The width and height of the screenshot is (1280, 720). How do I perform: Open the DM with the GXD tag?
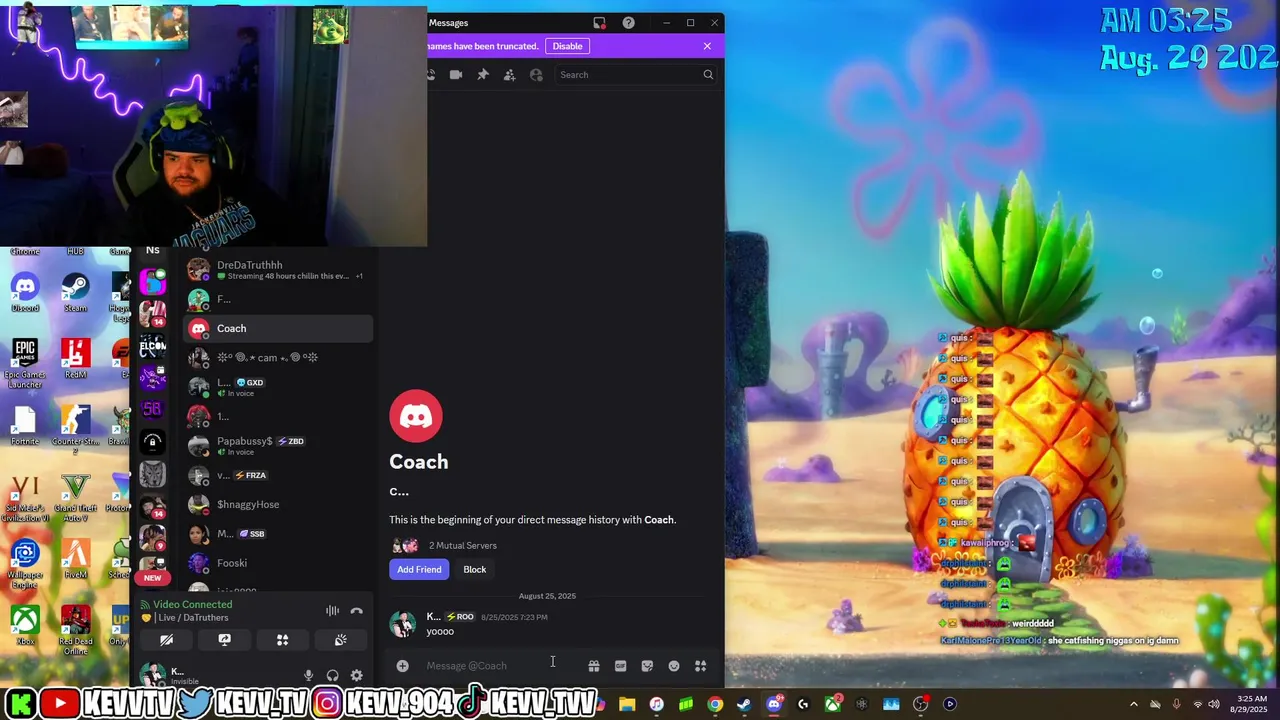pyautogui.click(x=278, y=387)
